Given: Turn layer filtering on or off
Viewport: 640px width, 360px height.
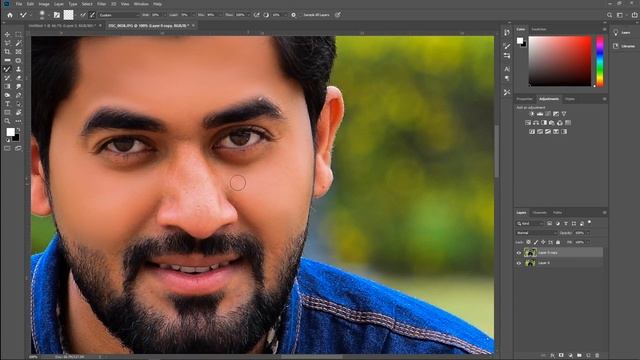Looking at the screenshot, I should tap(589, 222).
